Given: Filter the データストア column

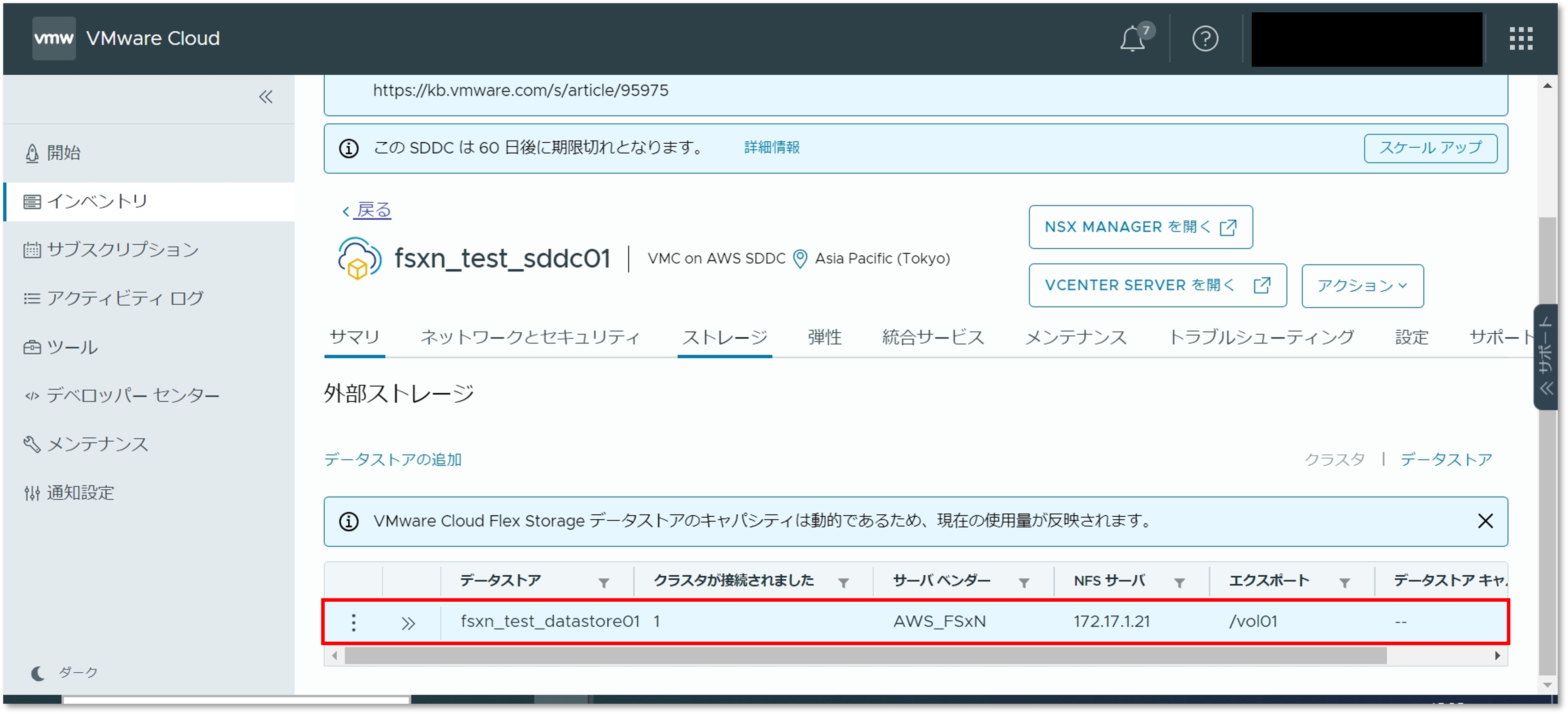Looking at the screenshot, I should 603,583.
